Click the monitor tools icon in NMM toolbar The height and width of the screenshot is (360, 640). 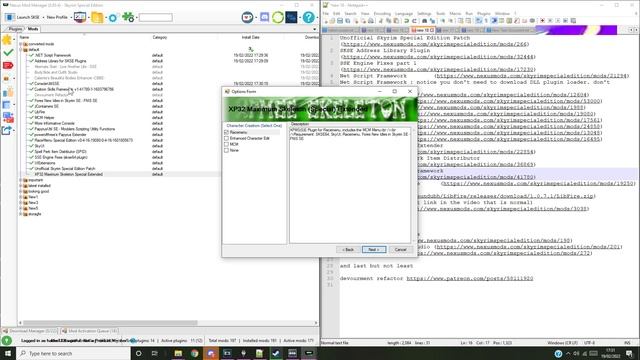pos(80,17)
